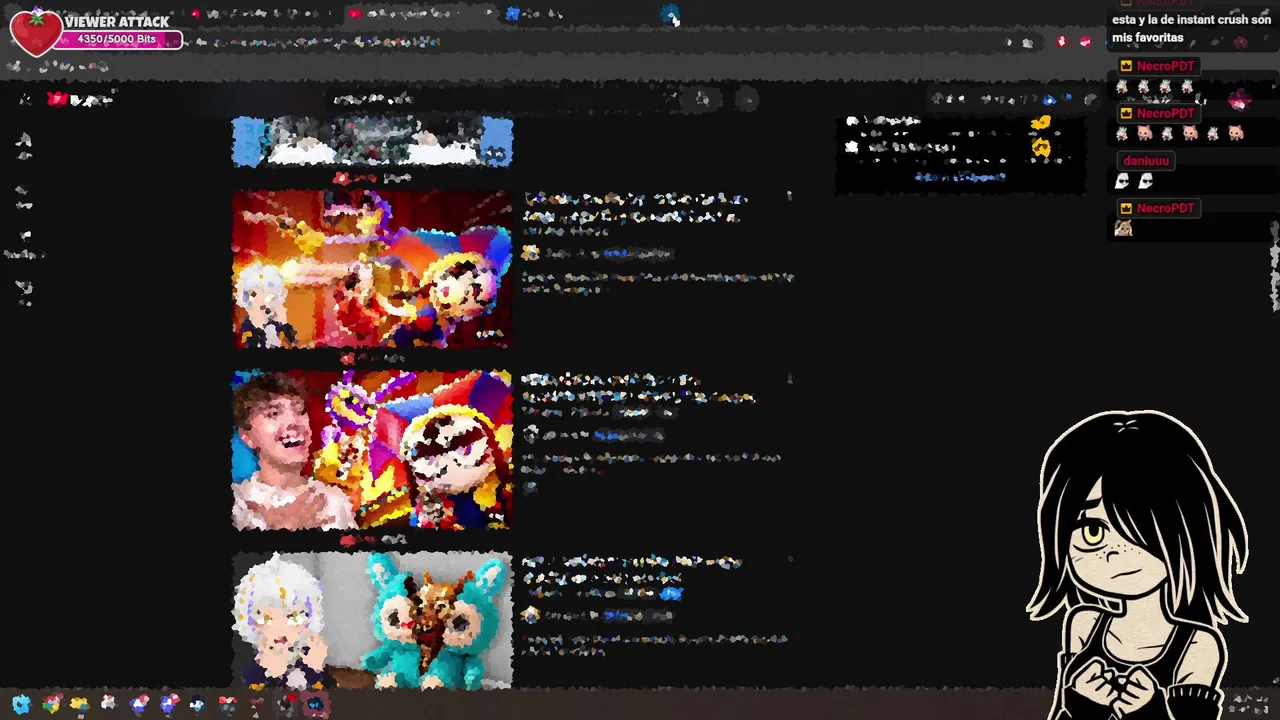Open Google Chrome from the taskbar
1280x720 pixels.
(51, 704)
